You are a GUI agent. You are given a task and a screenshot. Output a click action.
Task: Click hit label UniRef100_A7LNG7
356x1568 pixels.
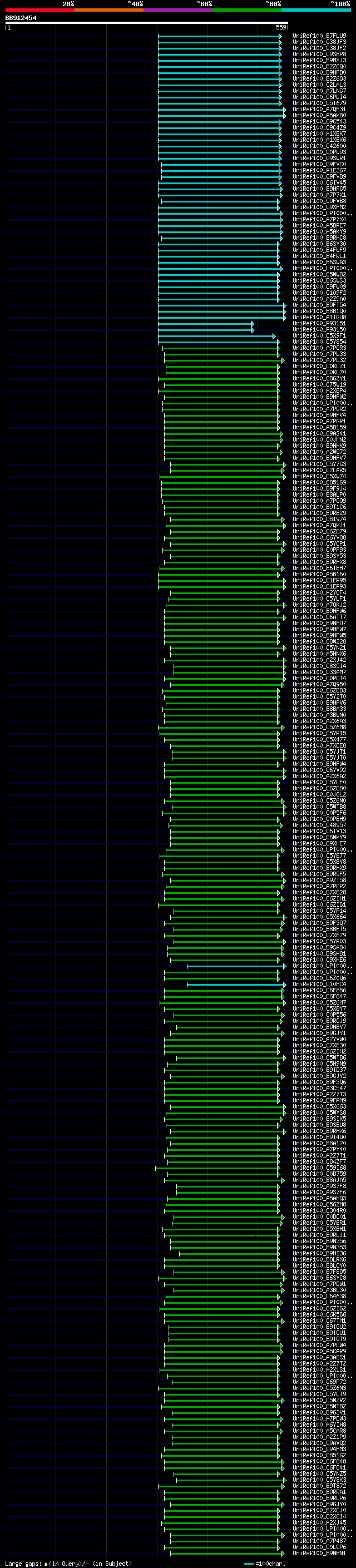319,91
